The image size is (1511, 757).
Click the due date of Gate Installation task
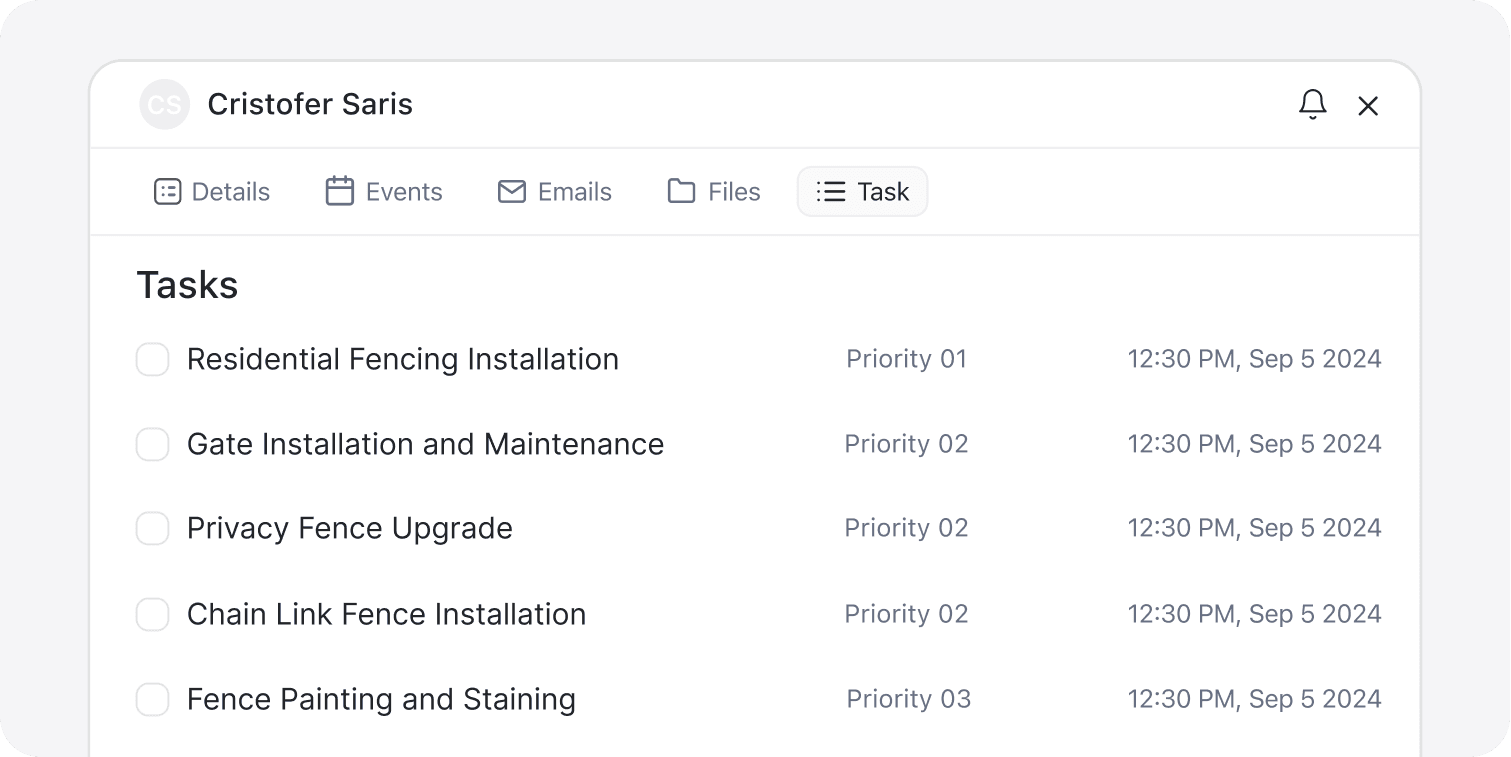pyautogui.click(x=1254, y=445)
